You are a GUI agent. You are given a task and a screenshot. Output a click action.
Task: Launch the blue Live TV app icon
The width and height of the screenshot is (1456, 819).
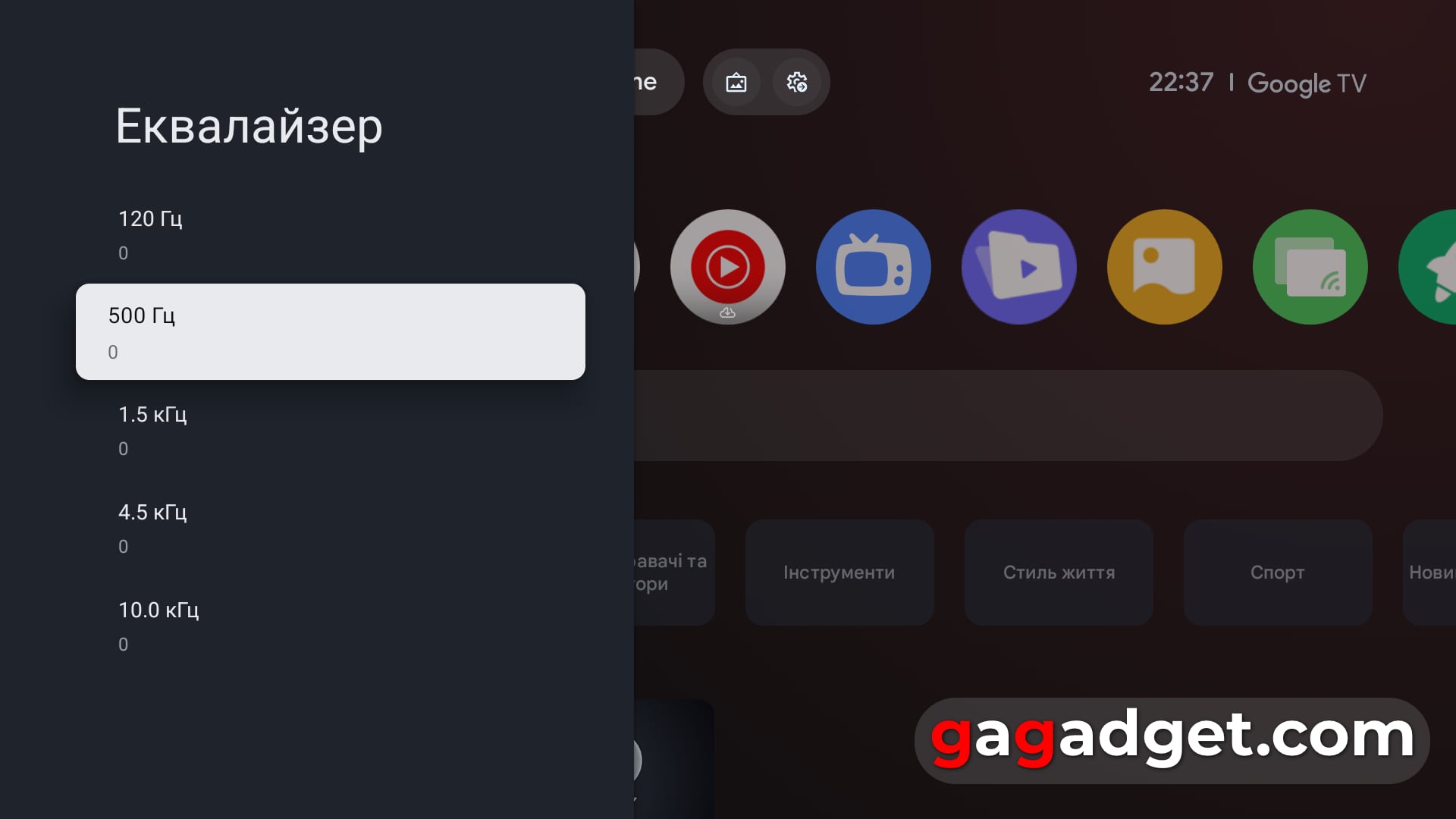pyautogui.click(x=873, y=267)
